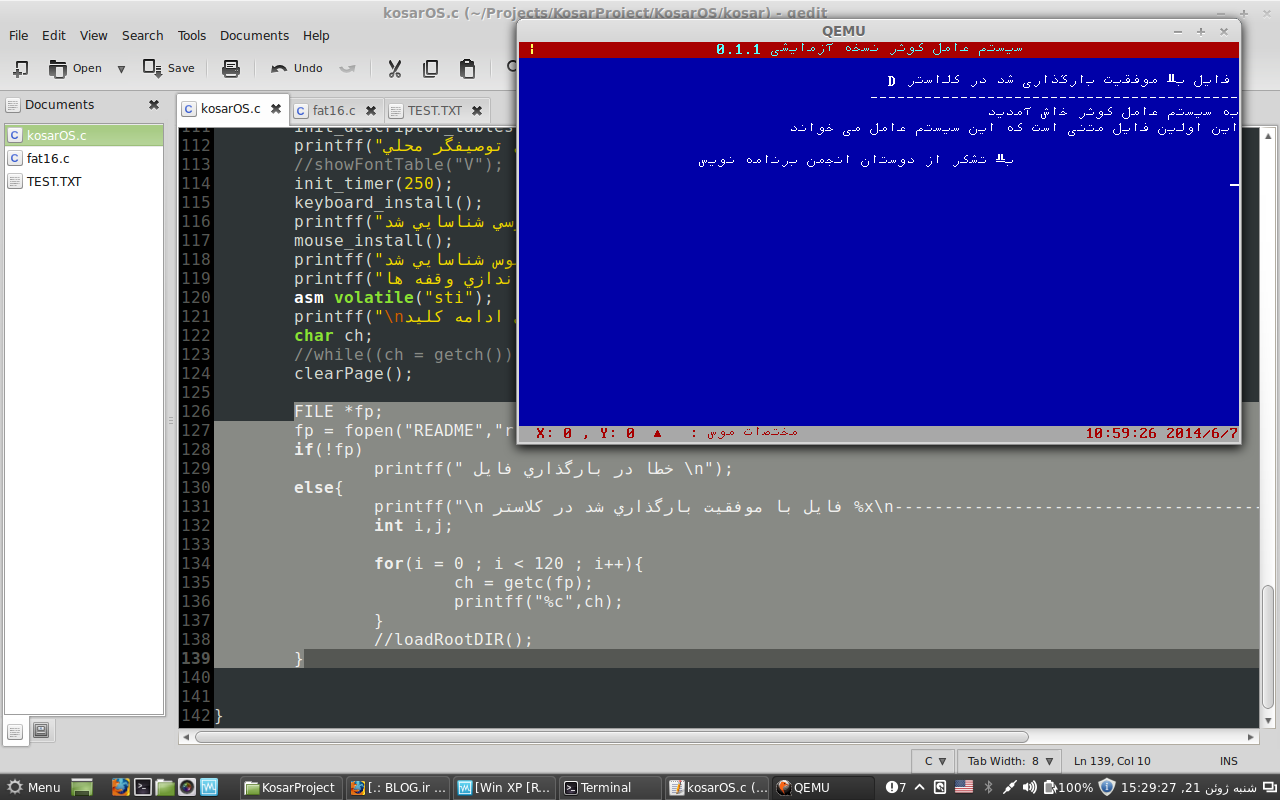
Task: Open the View menu
Action: tap(94, 35)
